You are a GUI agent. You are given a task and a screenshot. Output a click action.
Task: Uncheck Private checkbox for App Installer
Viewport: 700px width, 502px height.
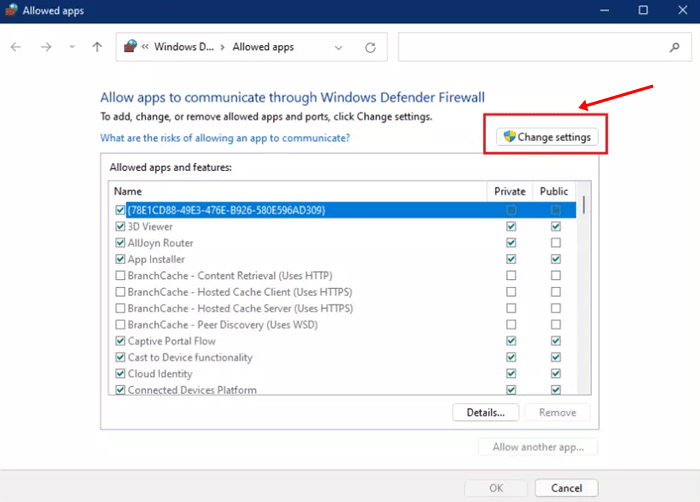(x=511, y=259)
